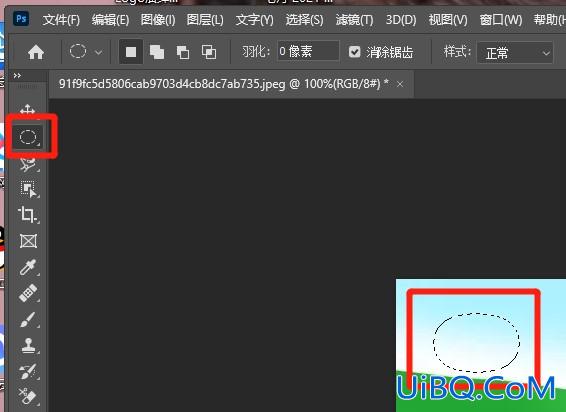Select the Spot Healing Brush tool
The height and width of the screenshot is (412, 566).
pos(28,293)
